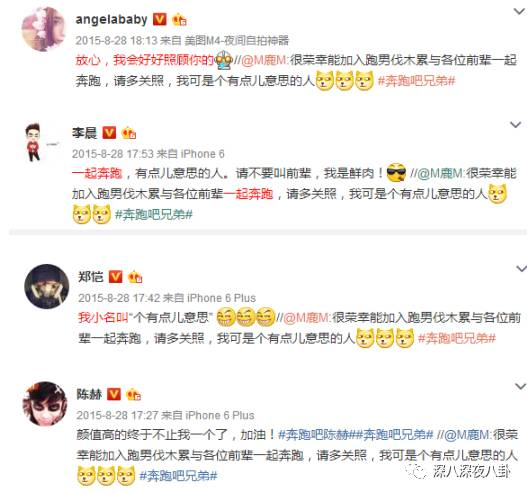Open 陈赫's profile avatar
527x494 pixels.
pyautogui.click(x=45, y=404)
